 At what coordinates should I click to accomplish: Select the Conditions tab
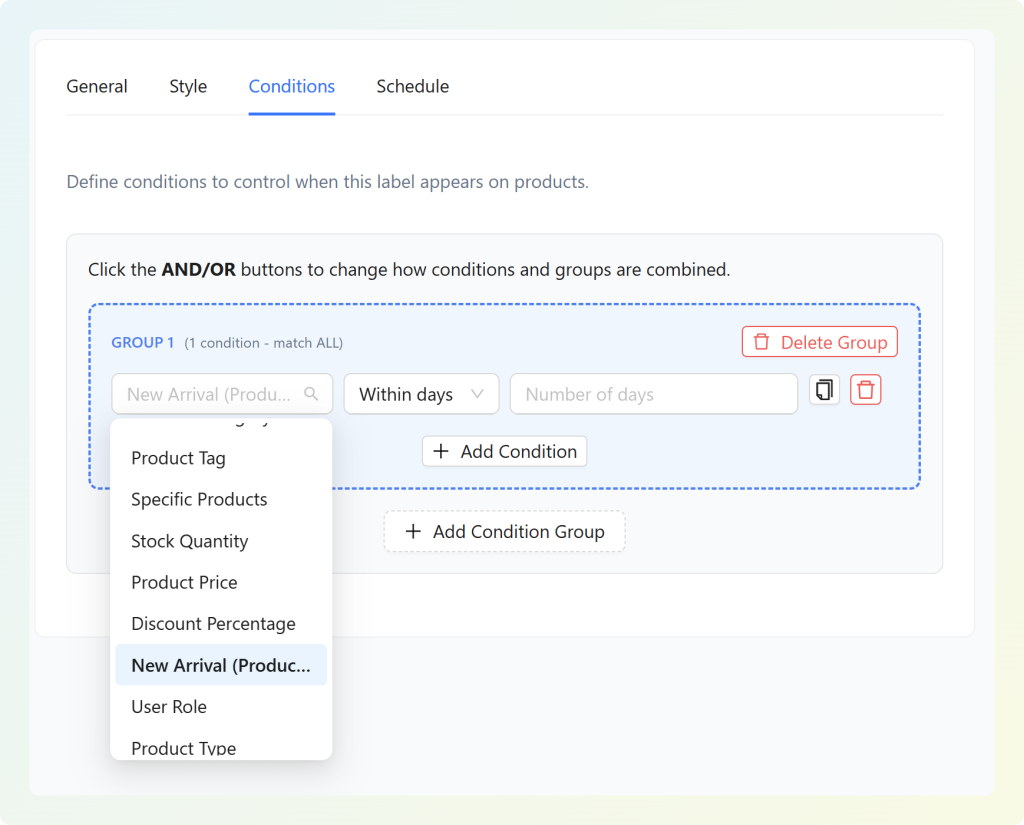click(x=291, y=86)
